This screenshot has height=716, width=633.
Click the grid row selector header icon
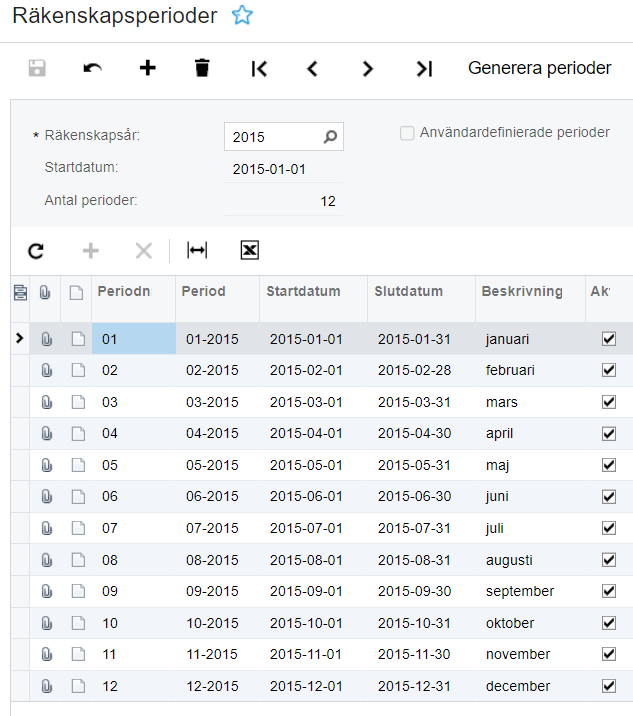(20, 292)
